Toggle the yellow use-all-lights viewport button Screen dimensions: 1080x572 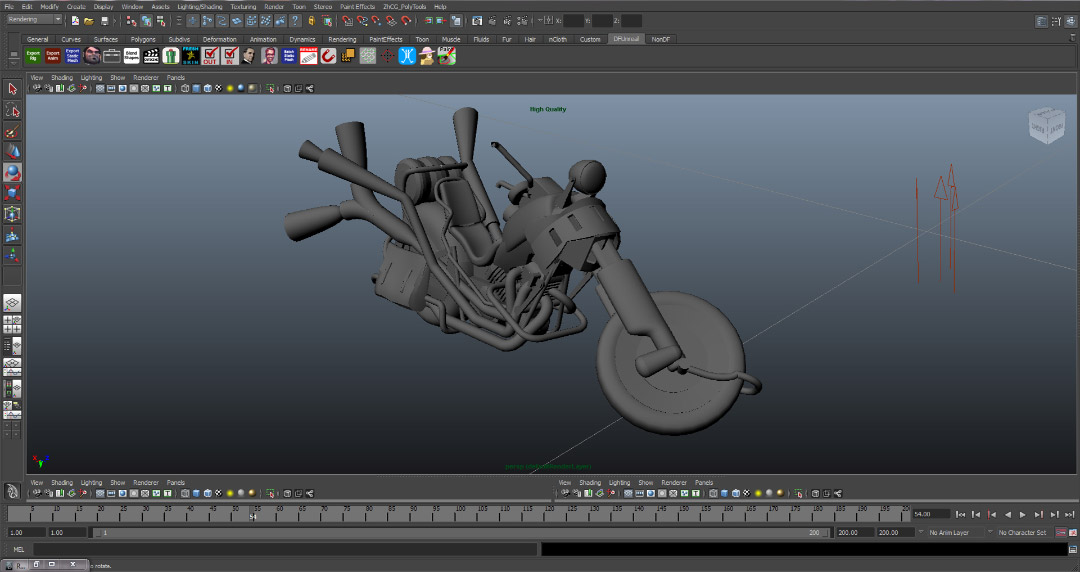coord(229,88)
